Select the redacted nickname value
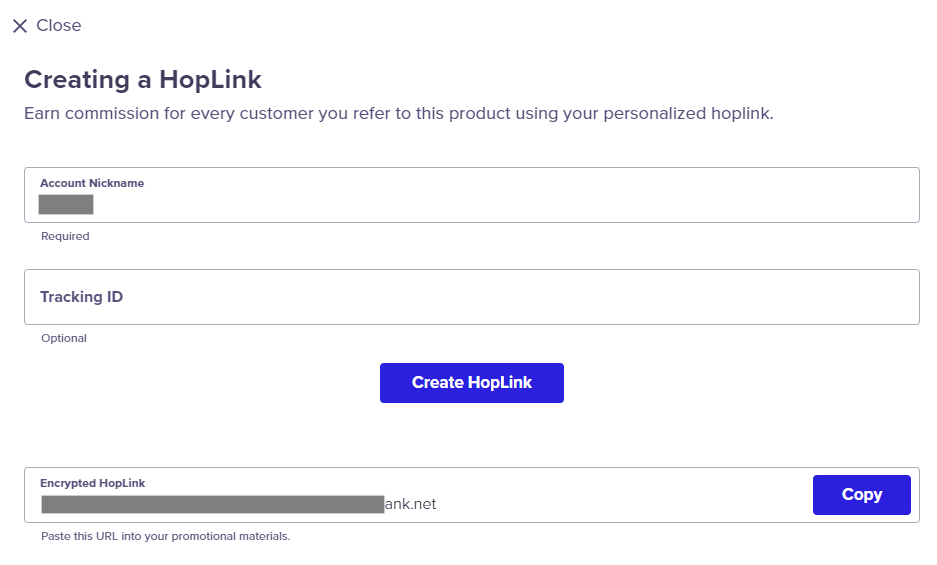The height and width of the screenshot is (565, 937). pyautogui.click(x=66, y=204)
